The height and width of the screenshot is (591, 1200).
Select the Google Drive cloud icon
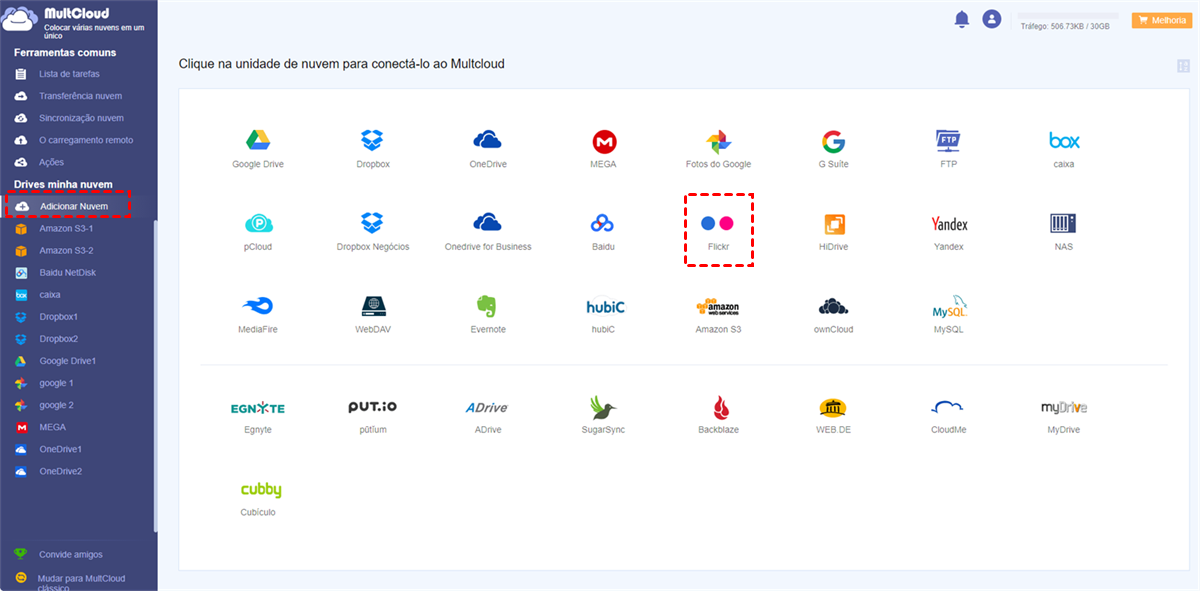click(x=258, y=141)
